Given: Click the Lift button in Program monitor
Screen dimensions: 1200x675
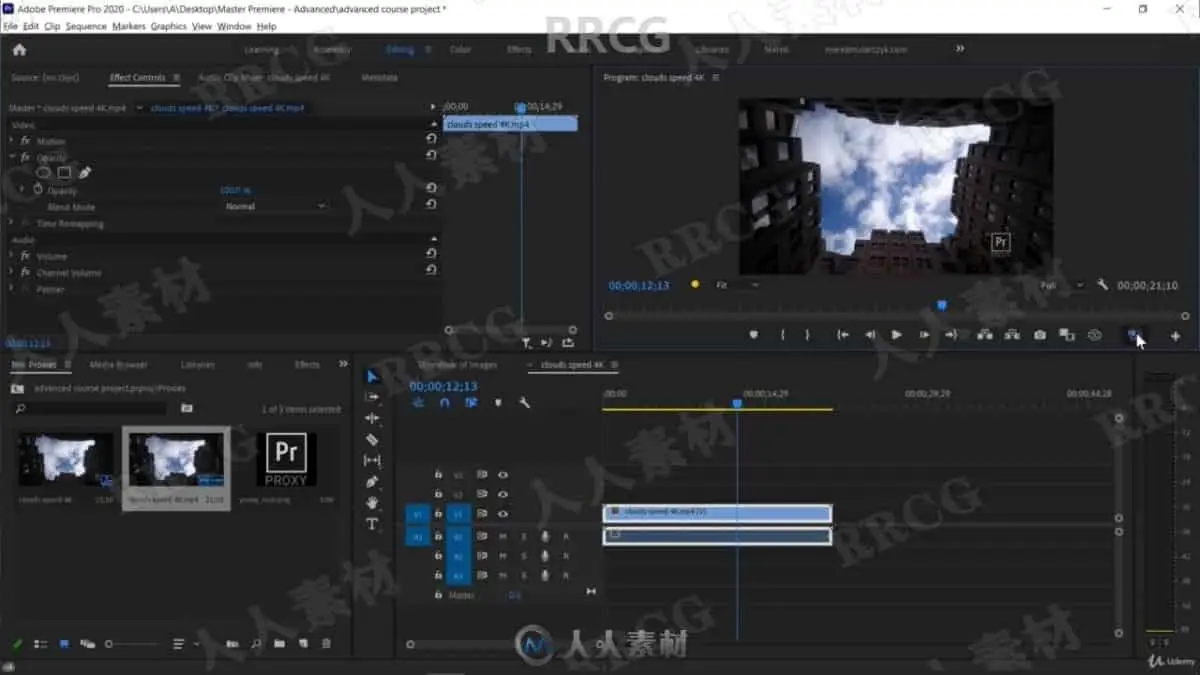Looking at the screenshot, I should 985,335.
